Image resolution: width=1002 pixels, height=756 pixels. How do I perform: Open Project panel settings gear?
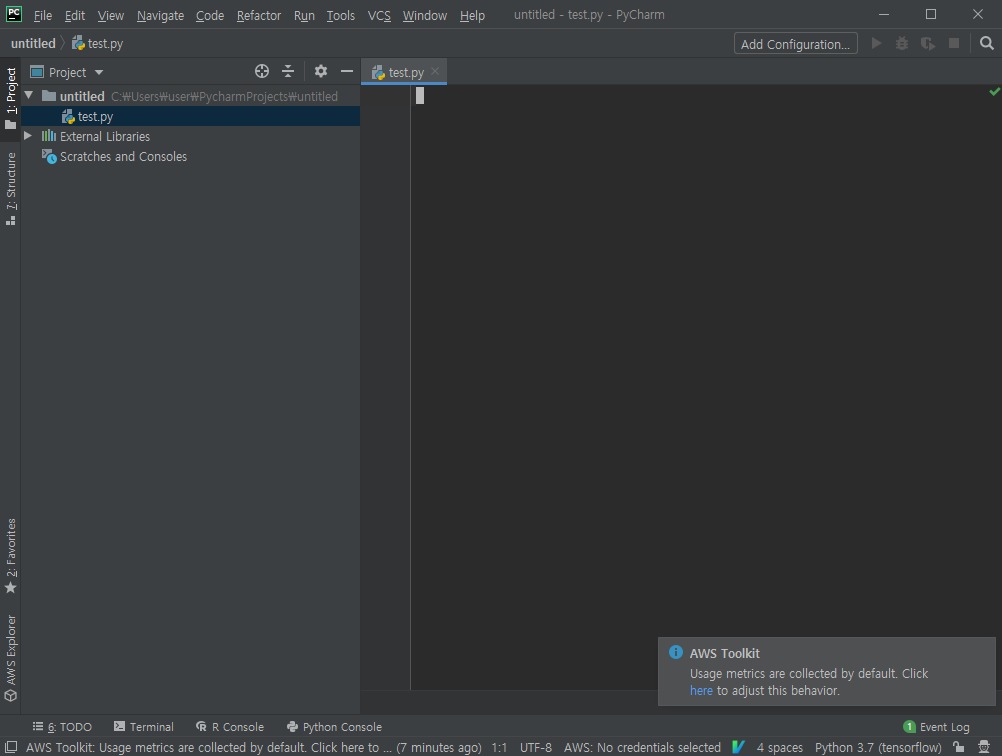click(x=321, y=72)
